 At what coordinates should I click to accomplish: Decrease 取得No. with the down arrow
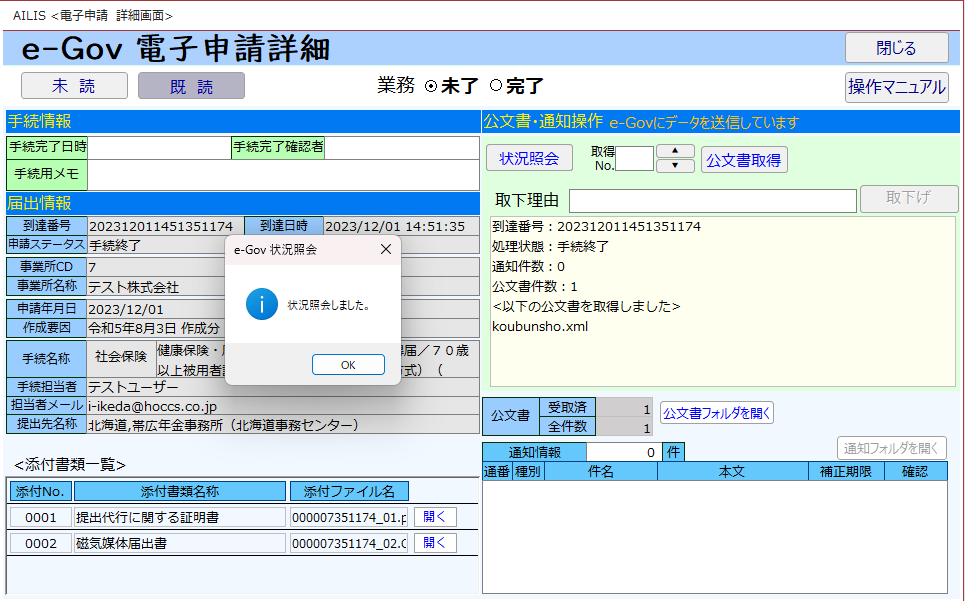(675, 166)
